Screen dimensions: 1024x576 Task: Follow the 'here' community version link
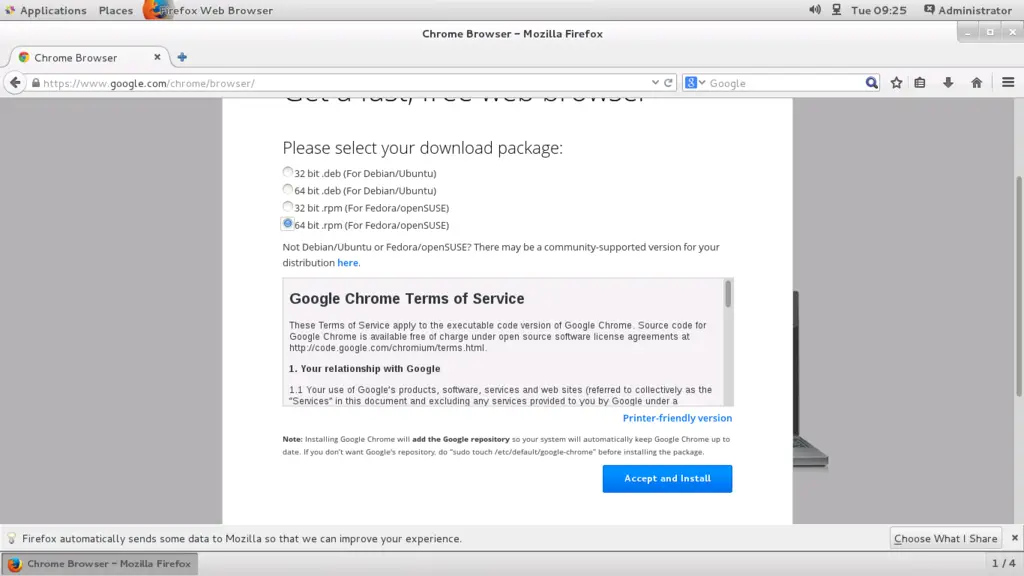[347, 263]
